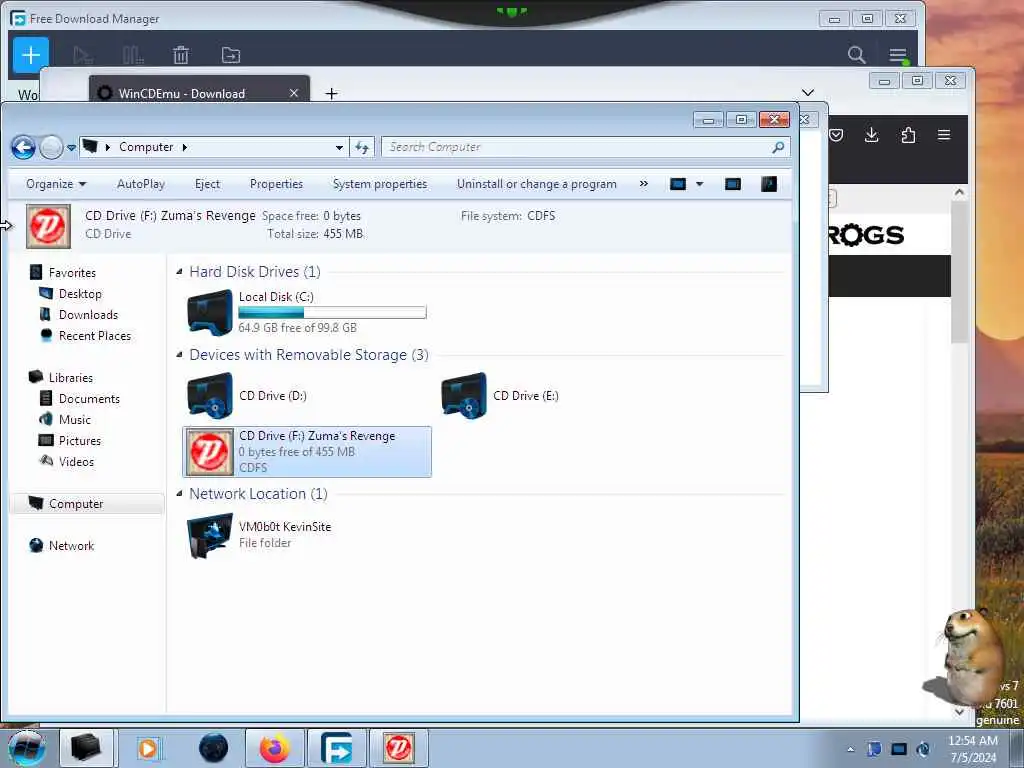Open a new tab in the browser
Image resolution: width=1024 pixels, height=768 pixels.
pyautogui.click(x=331, y=93)
